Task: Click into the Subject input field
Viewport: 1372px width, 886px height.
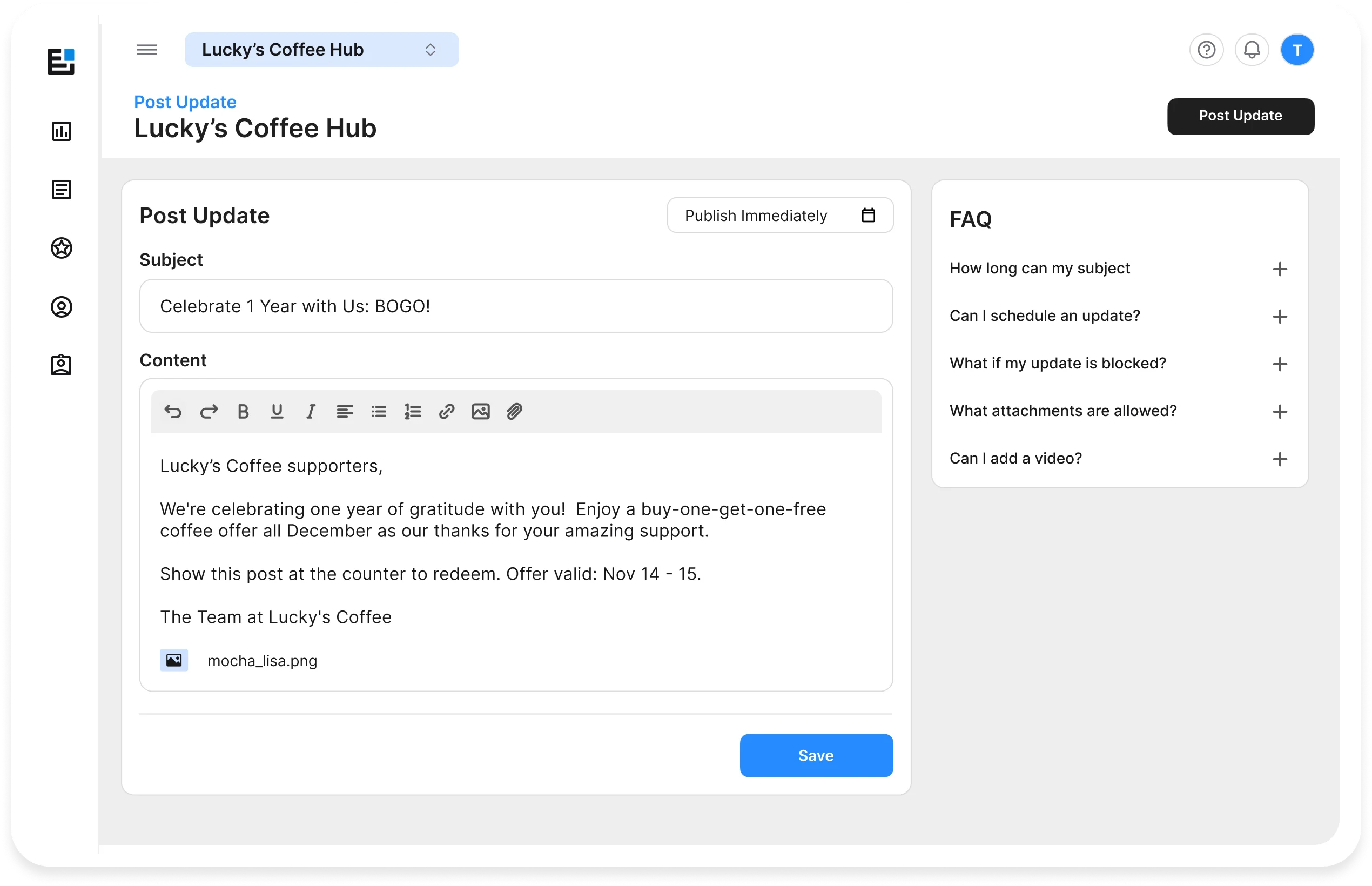Action: point(516,306)
